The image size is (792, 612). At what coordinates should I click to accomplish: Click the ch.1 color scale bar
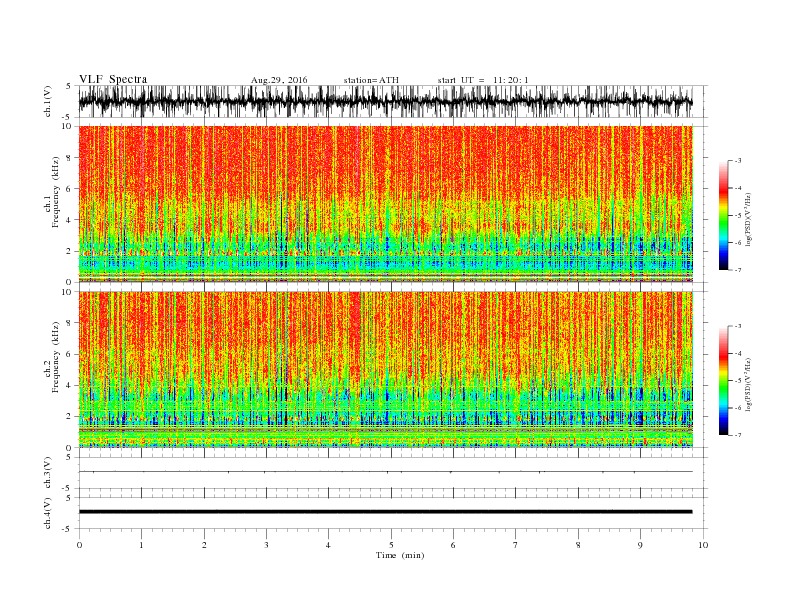(x=723, y=216)
